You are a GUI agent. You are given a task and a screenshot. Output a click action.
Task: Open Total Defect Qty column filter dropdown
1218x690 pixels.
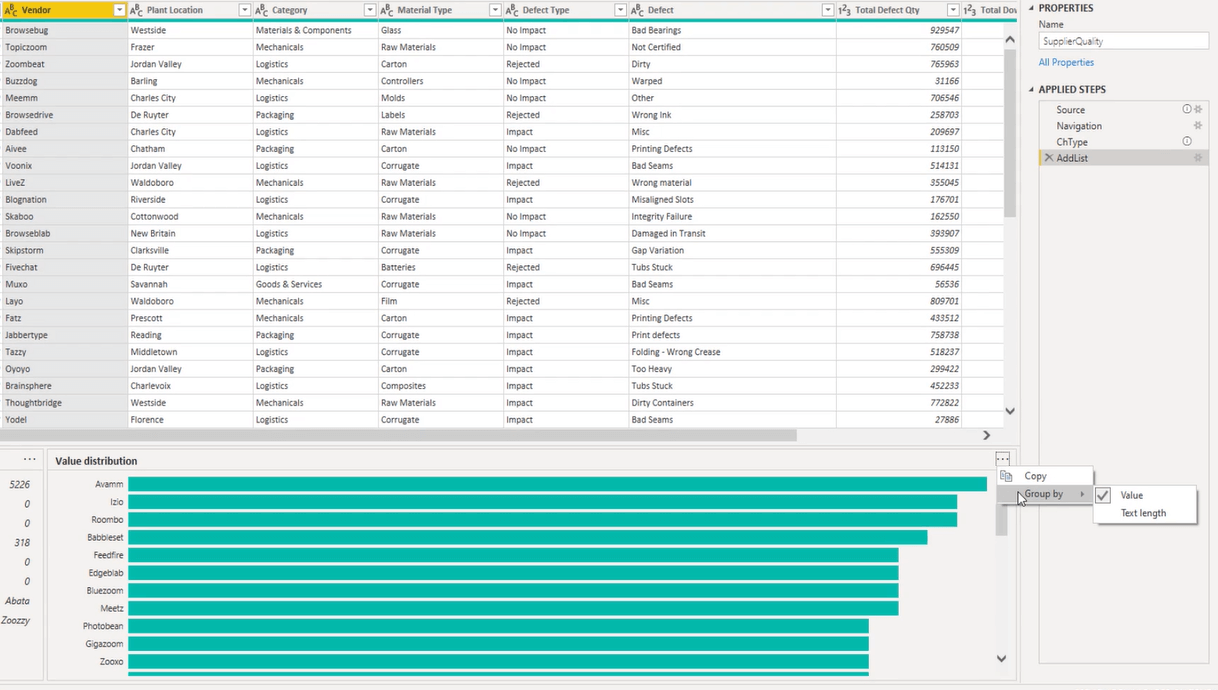coord(953,10)
